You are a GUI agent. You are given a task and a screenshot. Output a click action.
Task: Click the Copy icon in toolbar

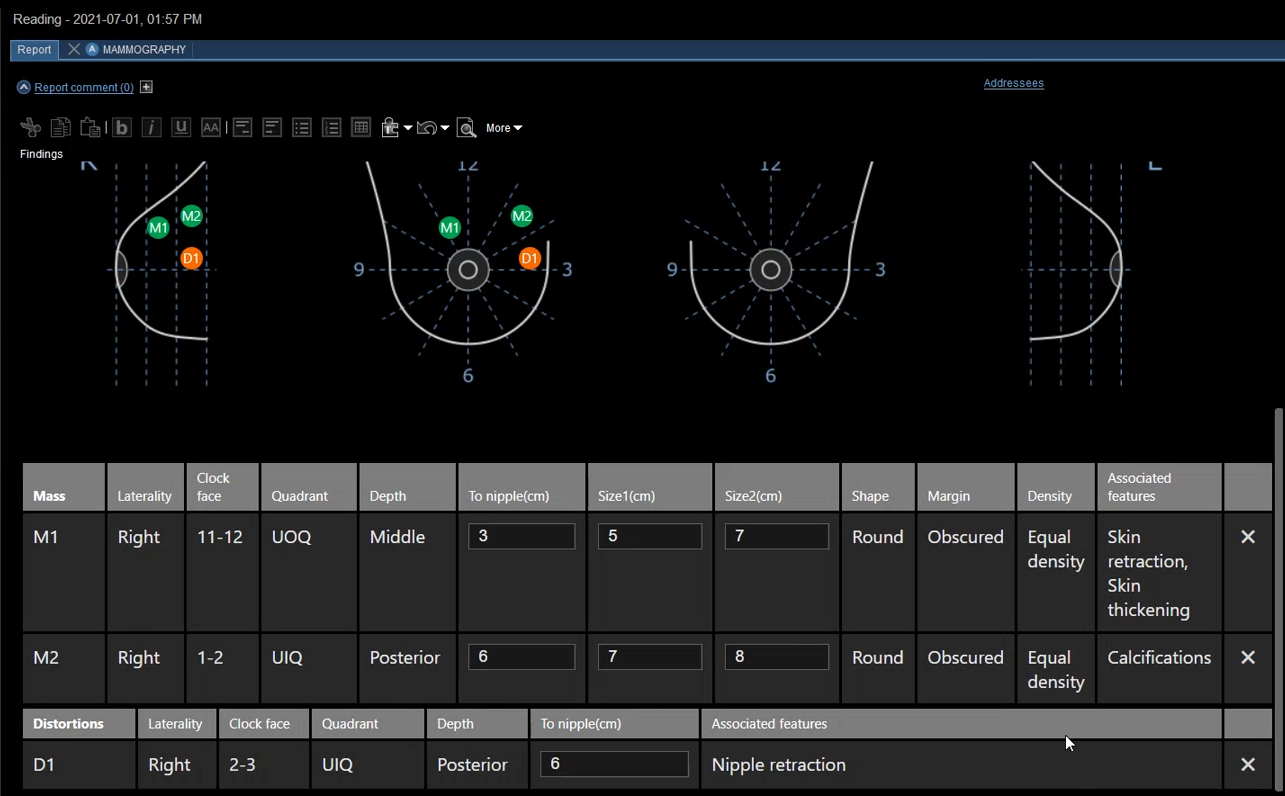[x=61, y=128]
